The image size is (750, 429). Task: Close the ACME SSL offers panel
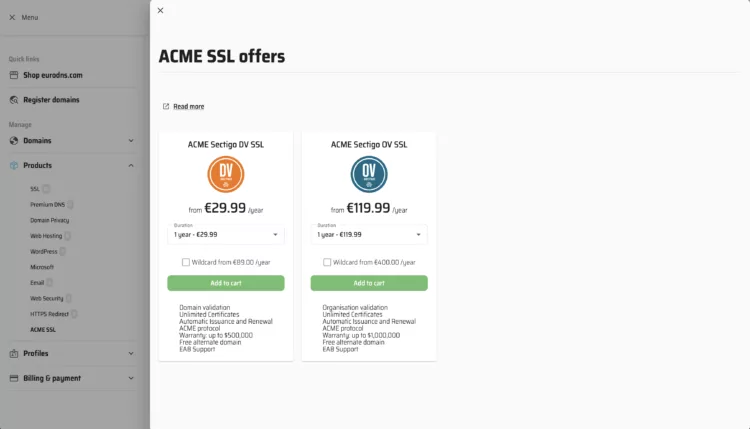pyautogui.click(x=160, y=11)
